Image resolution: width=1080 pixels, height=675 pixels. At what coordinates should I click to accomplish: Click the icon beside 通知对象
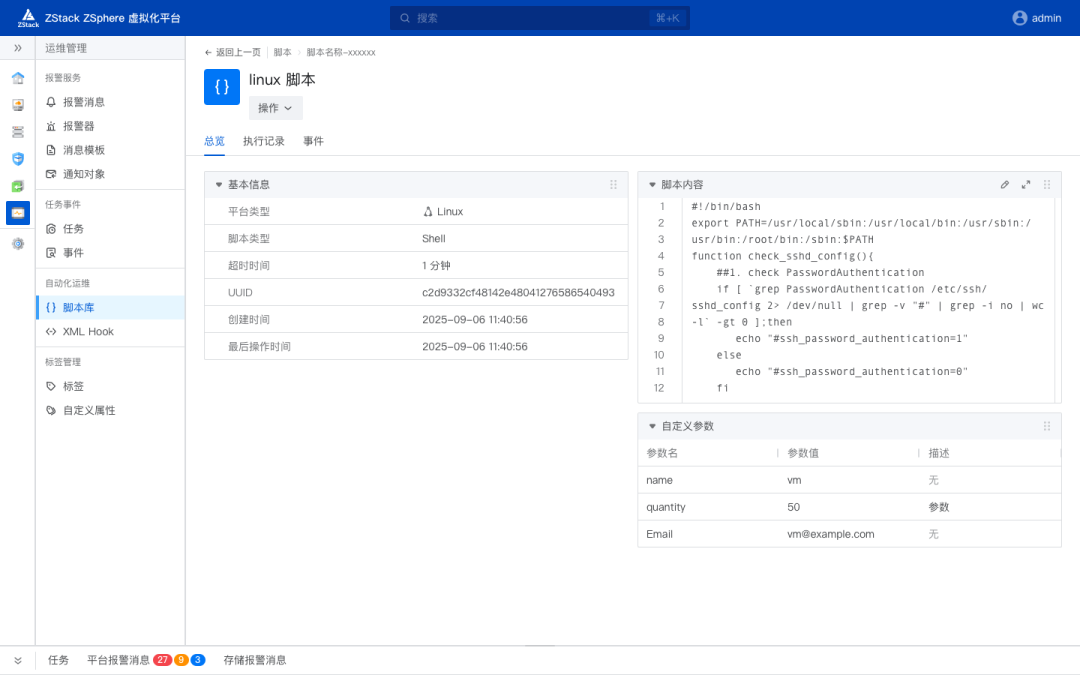51,174
